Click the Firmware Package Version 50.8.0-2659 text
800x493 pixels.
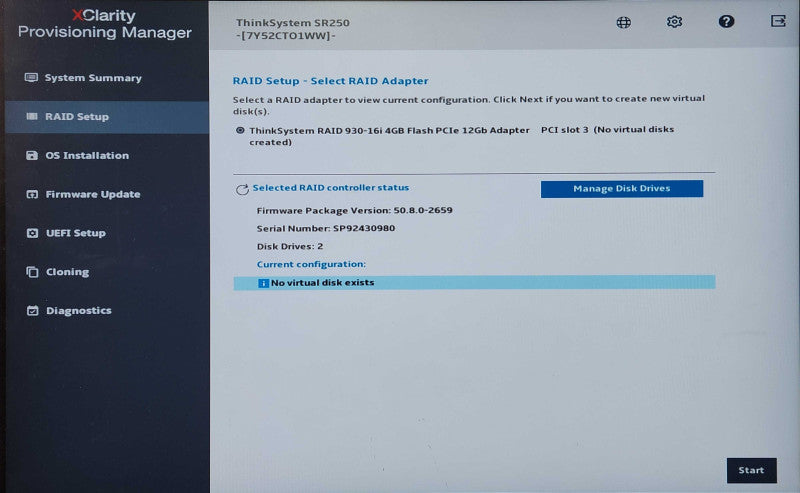[x=354, y=210]
